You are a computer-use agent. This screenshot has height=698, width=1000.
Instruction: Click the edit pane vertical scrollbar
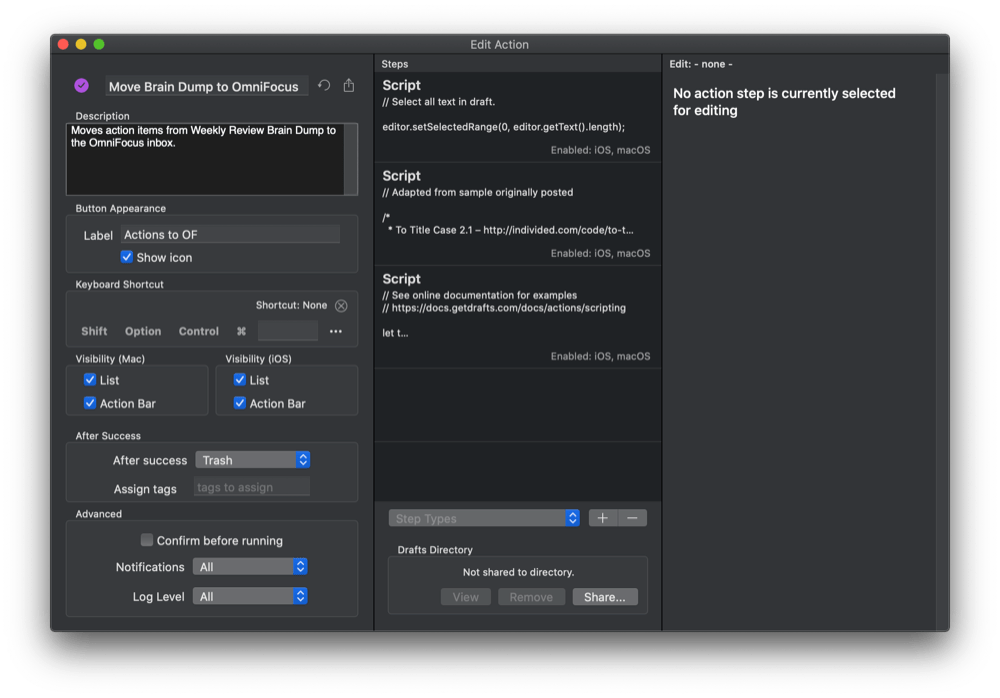942,351
